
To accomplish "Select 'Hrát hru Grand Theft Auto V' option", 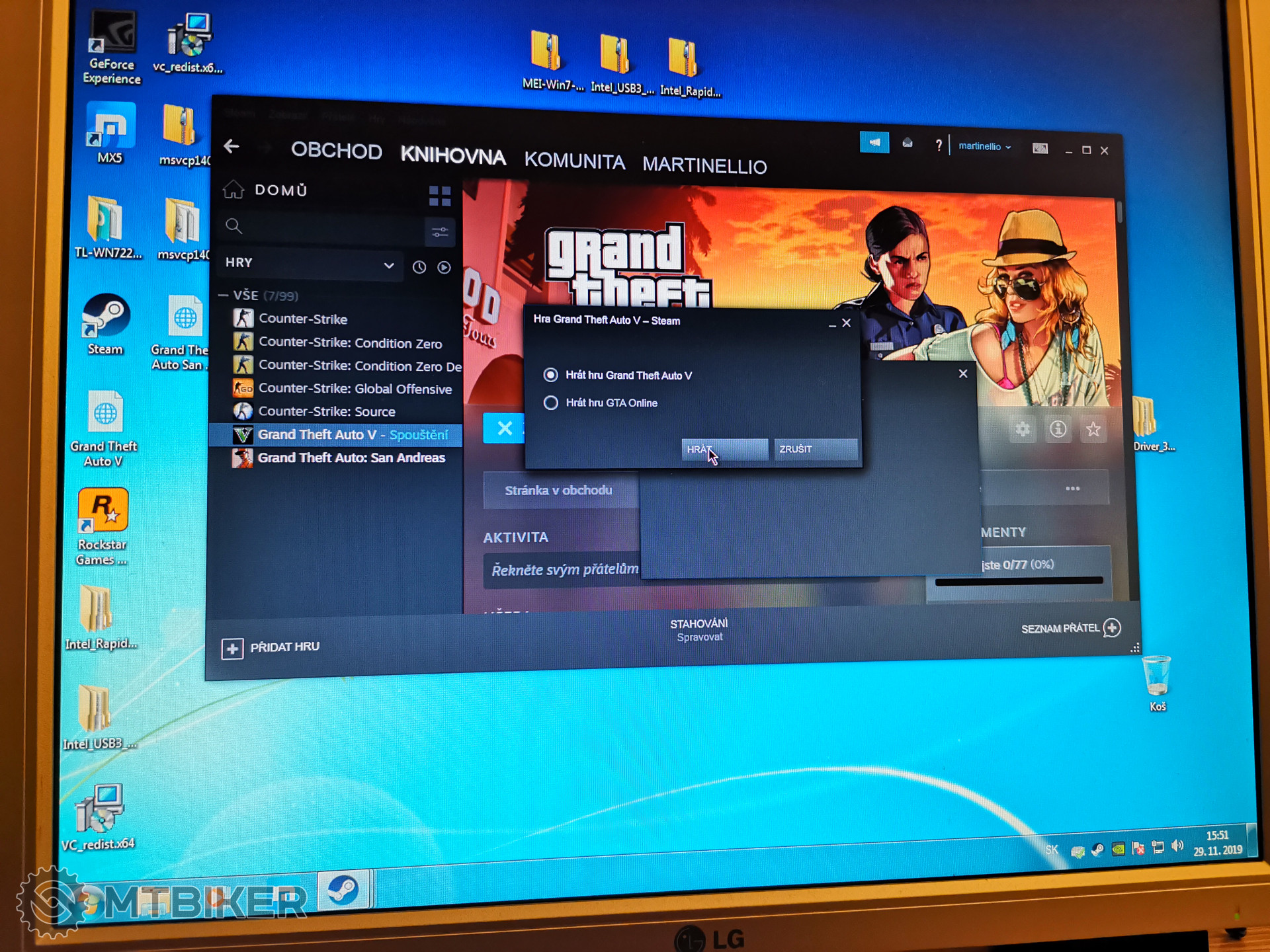I will [x=550, y=375].
